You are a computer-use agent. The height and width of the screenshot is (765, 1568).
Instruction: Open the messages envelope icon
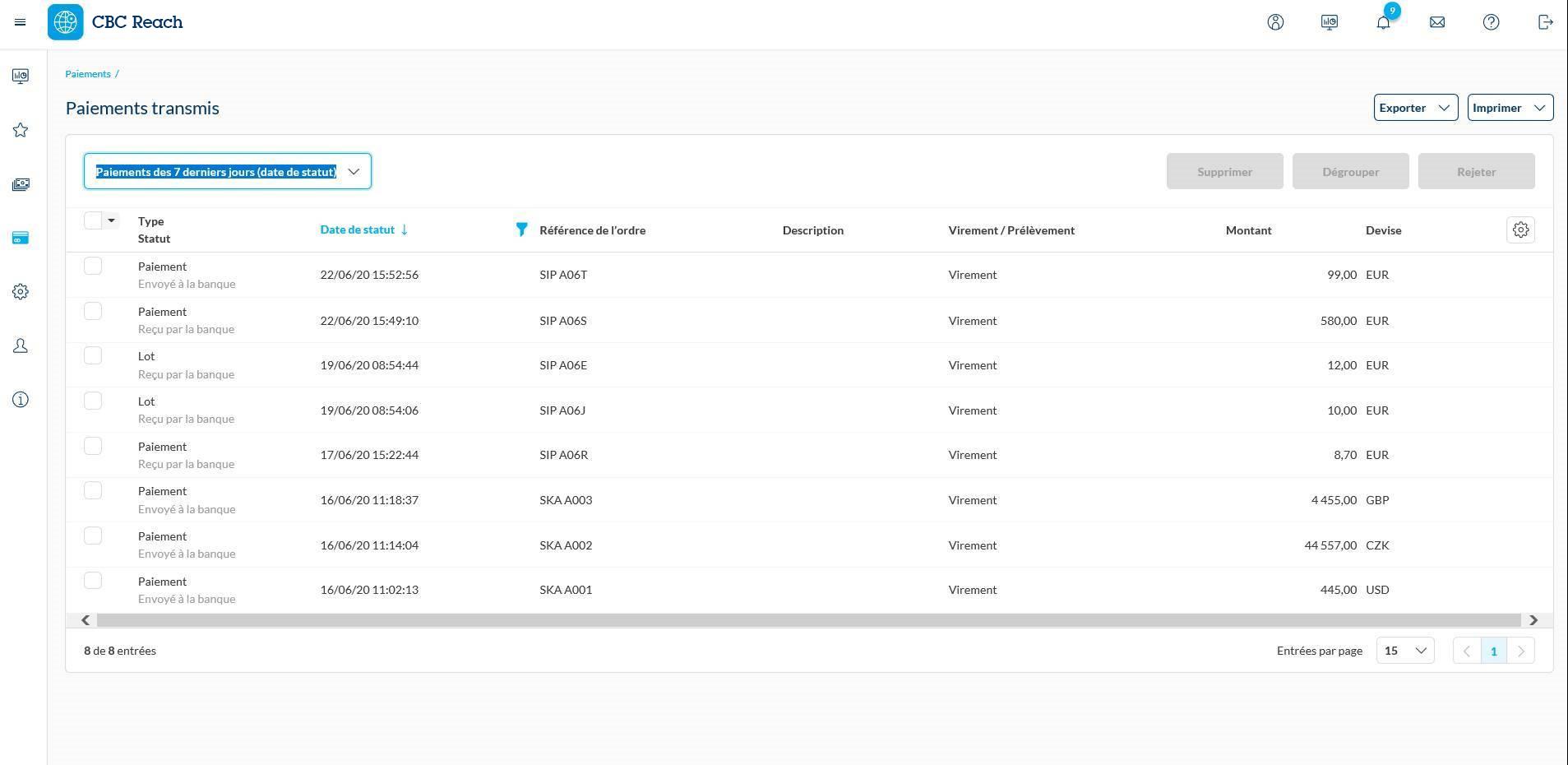coord(1437,22)
